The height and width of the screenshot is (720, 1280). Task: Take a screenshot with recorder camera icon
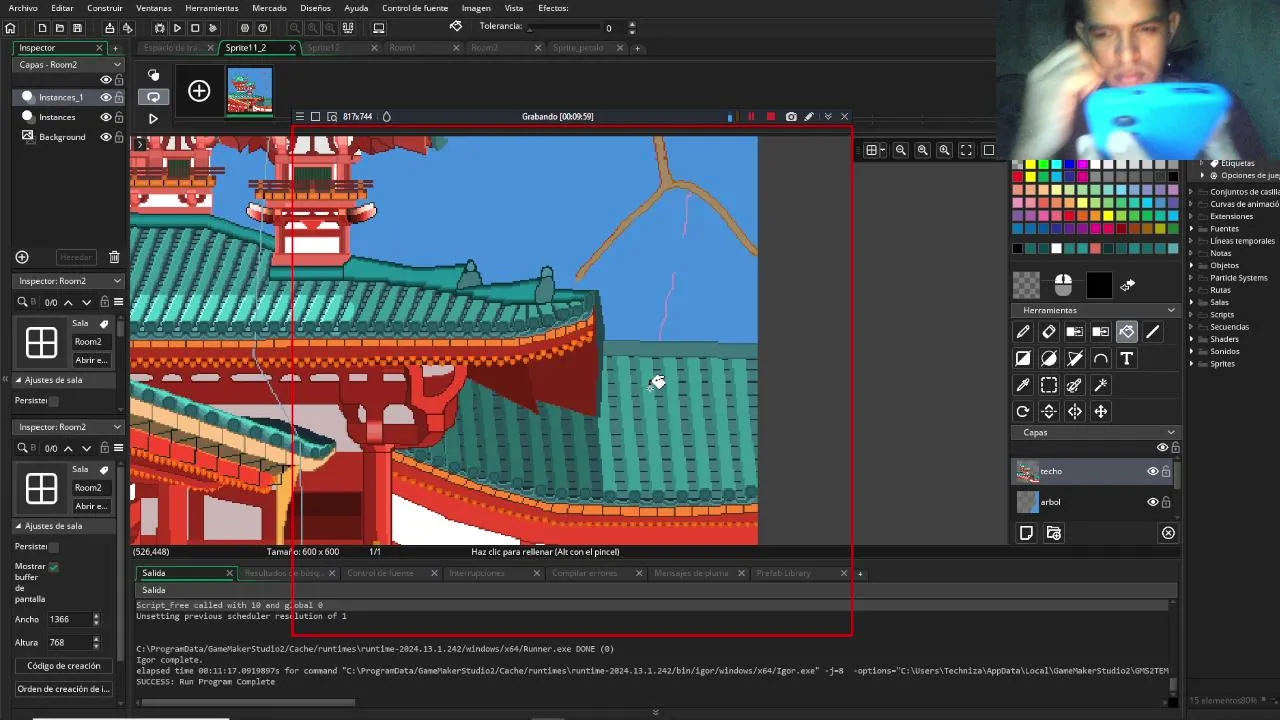(791, 117)
